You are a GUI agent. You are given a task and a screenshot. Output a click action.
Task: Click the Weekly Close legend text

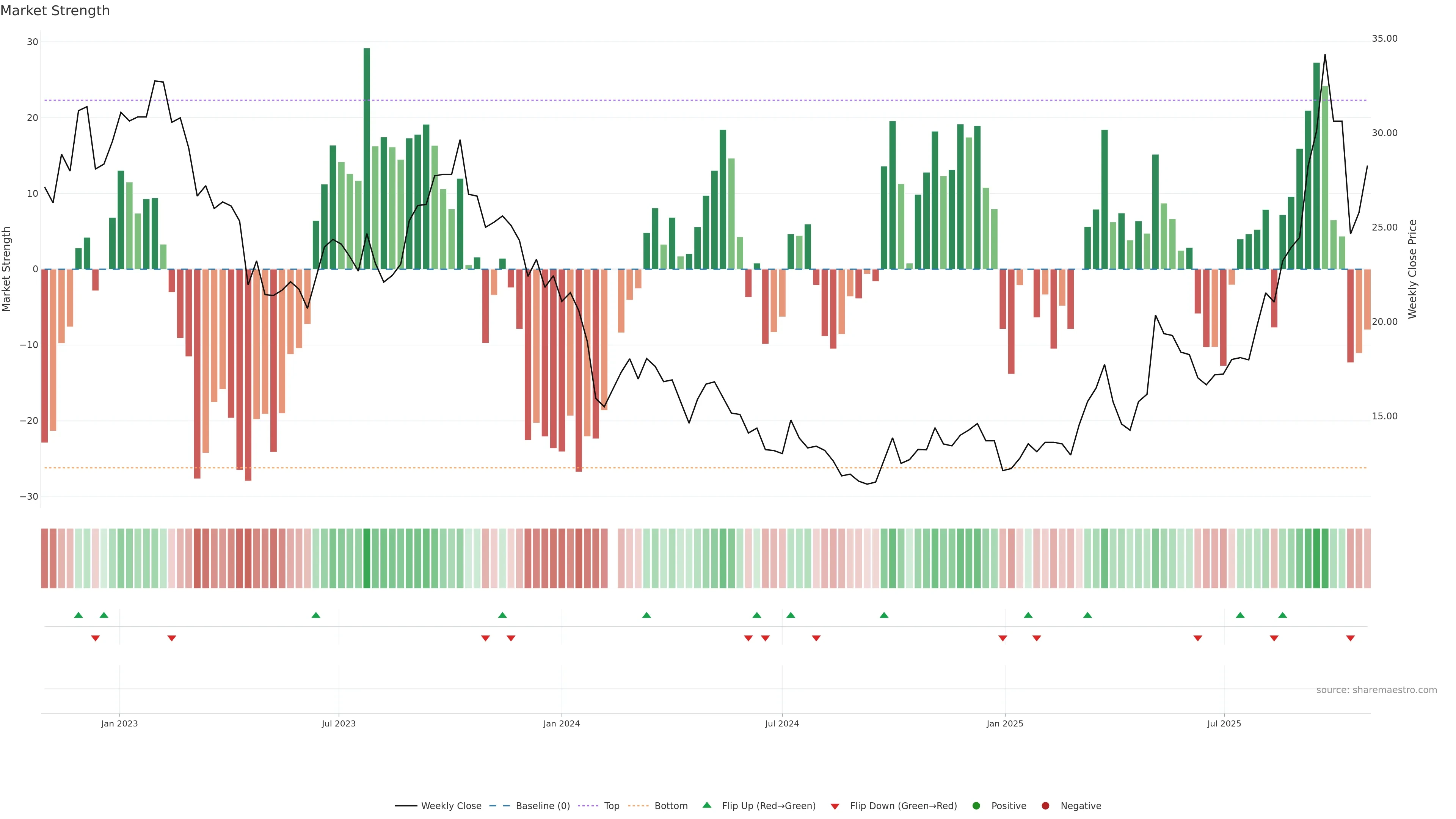pyautogui.click(x=451, y=806)
